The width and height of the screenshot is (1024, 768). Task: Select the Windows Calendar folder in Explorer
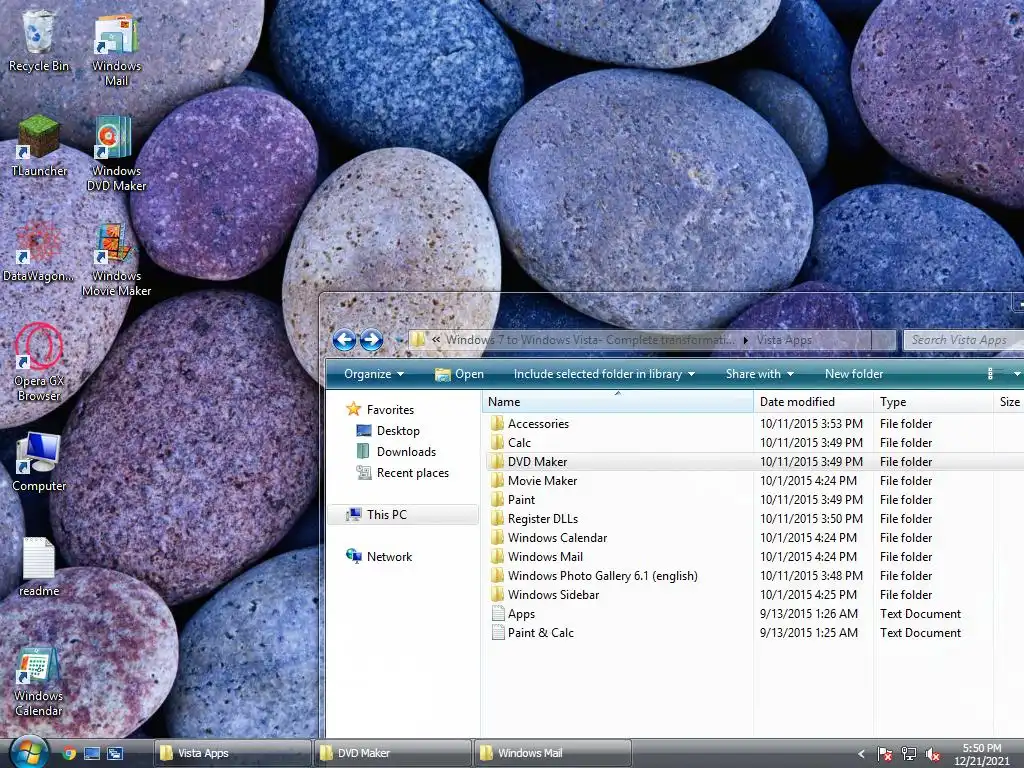tap(558, 537)
